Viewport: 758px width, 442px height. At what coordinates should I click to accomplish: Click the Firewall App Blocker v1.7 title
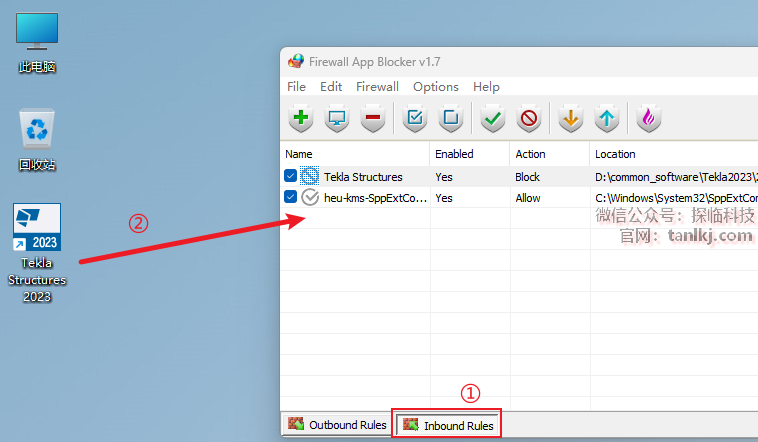click(x=375, y=61)
